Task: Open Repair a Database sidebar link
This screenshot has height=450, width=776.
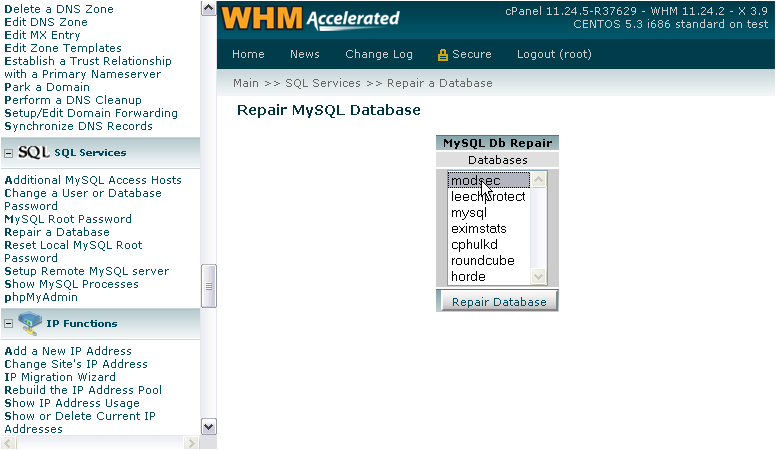Action: click(x=57, y=232)
